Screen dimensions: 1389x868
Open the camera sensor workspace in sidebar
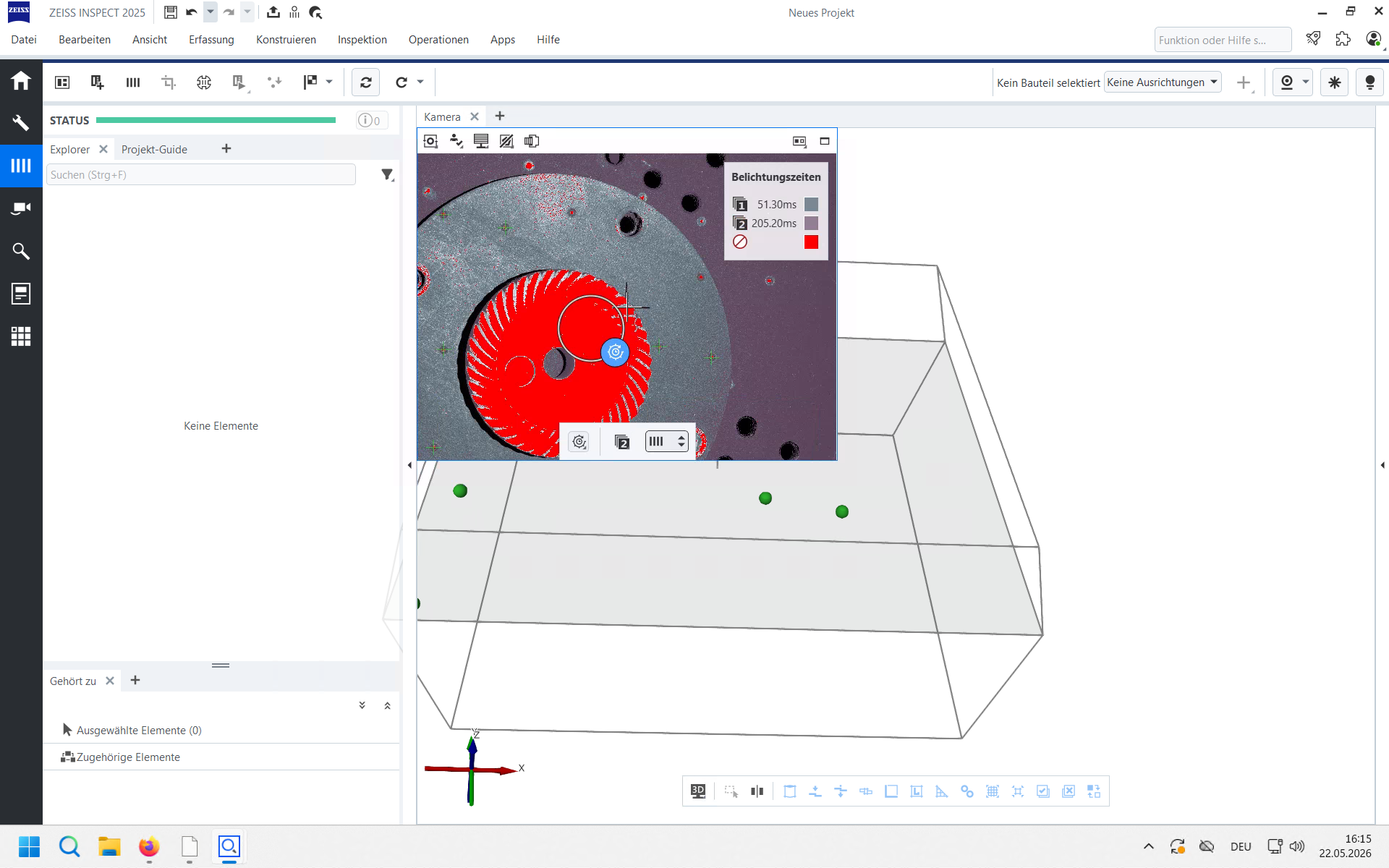click(x=20, y=208)
